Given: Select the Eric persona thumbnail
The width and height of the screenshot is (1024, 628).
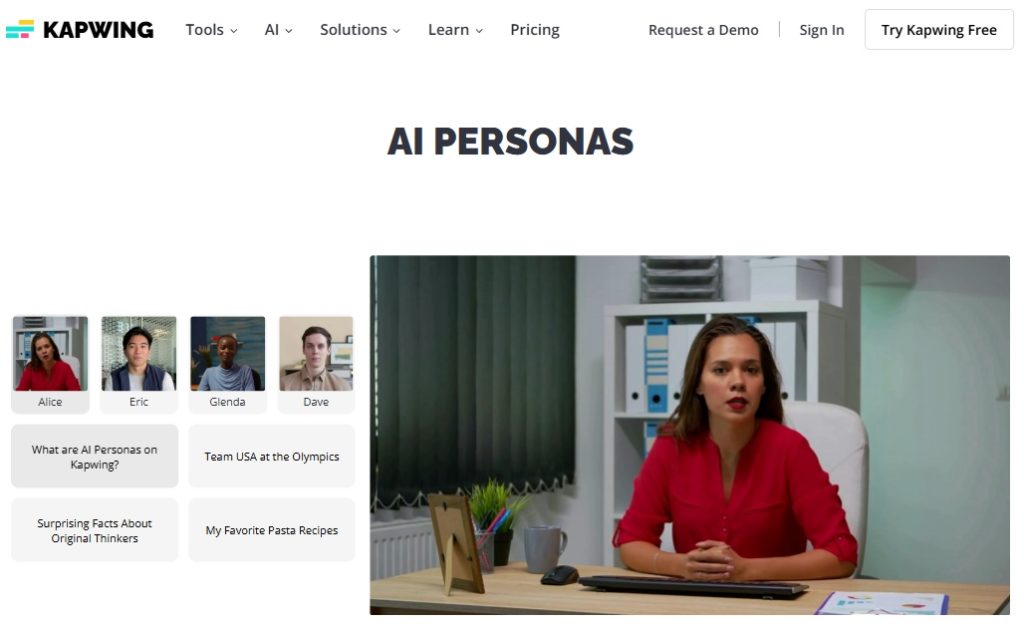Looking at the screenshot, I should click(138, 364).
